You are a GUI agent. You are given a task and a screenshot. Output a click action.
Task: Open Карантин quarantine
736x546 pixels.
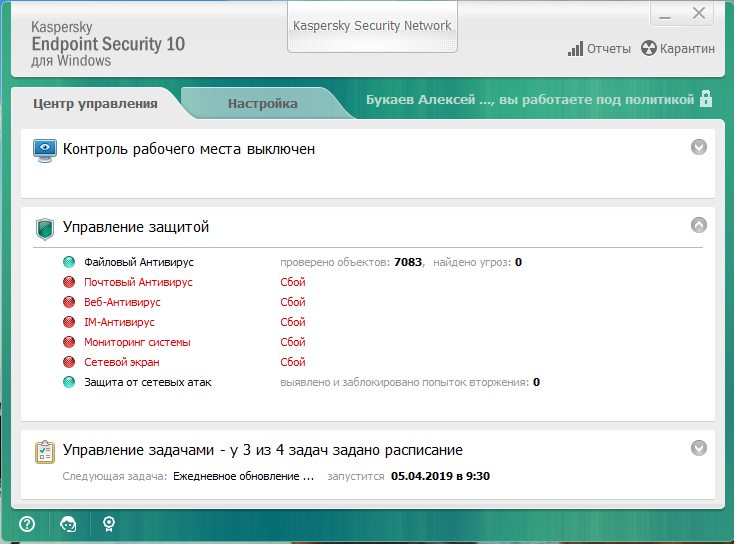tap(678, 48)
